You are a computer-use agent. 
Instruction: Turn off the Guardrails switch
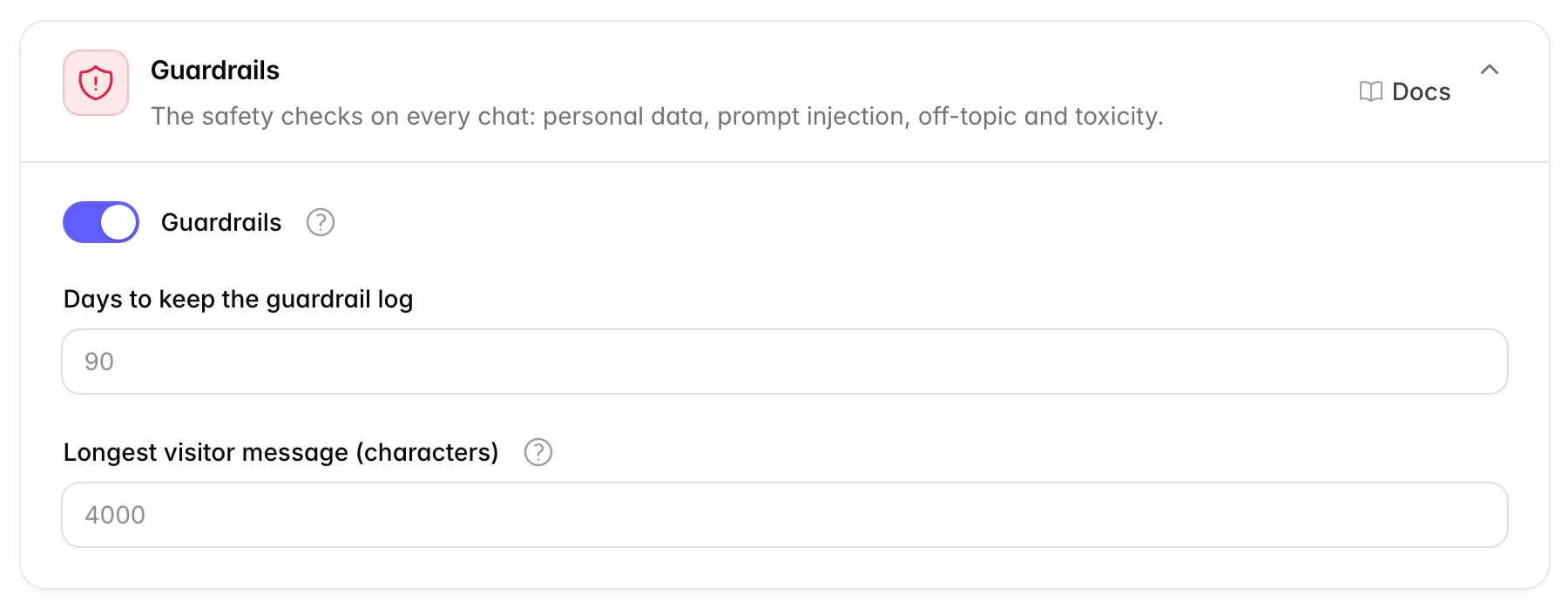pos(101,222)
